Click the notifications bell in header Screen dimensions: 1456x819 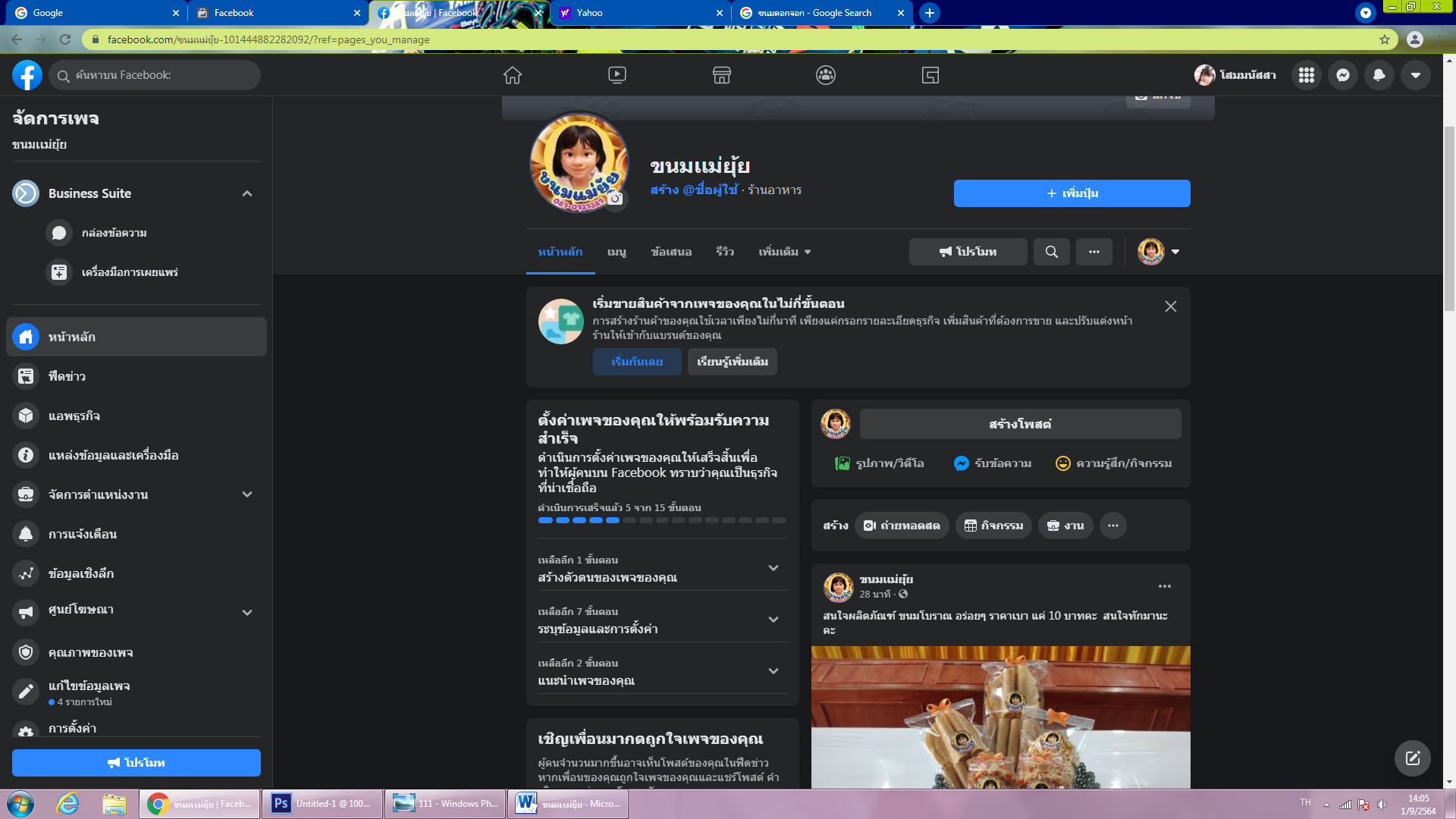click(1379, 75)
